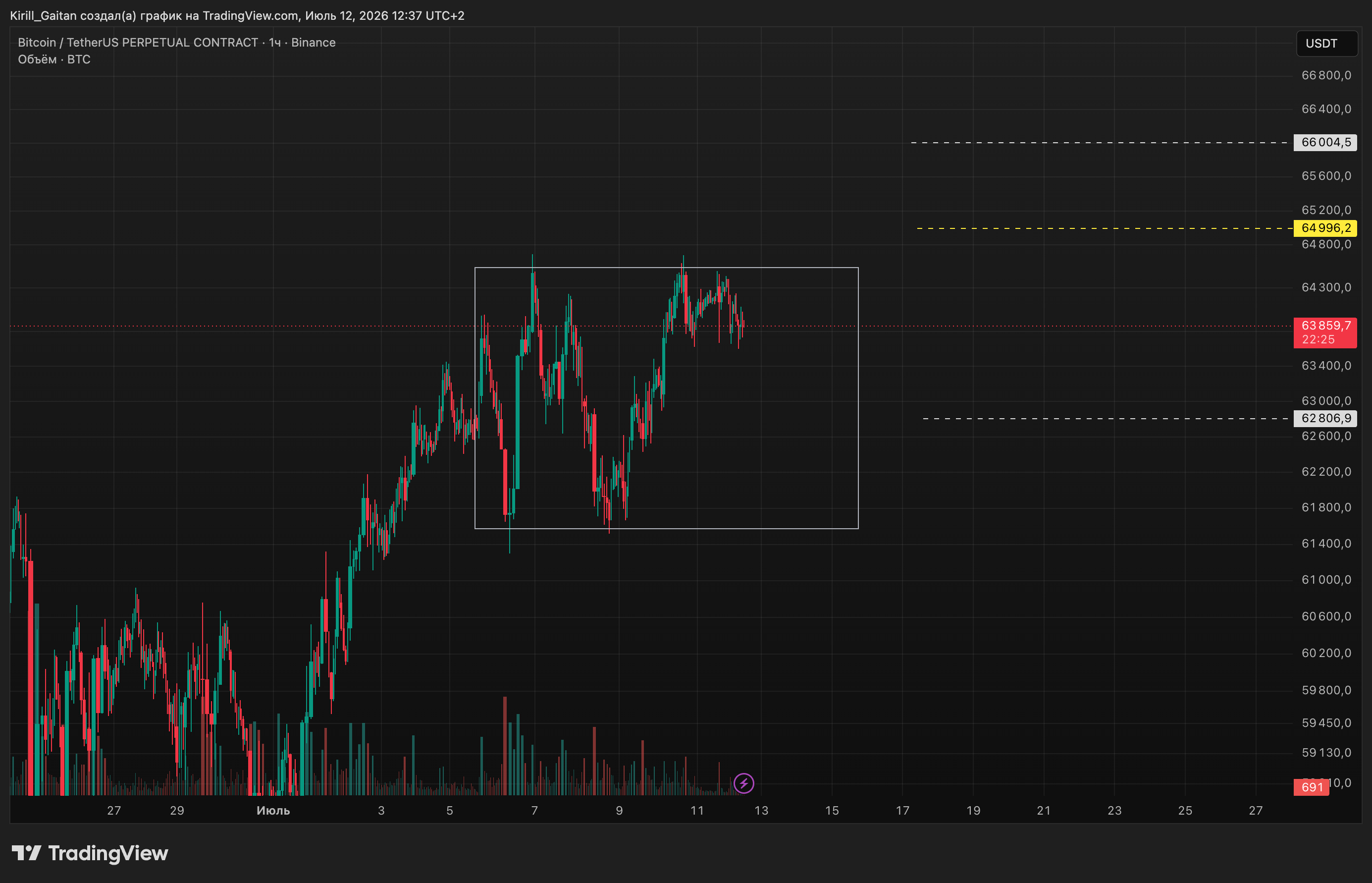Image resolution: width=1372 pixels, height=883 pixels.
Task: Click the 7 date label on time axis
Action: pos(535,811)
